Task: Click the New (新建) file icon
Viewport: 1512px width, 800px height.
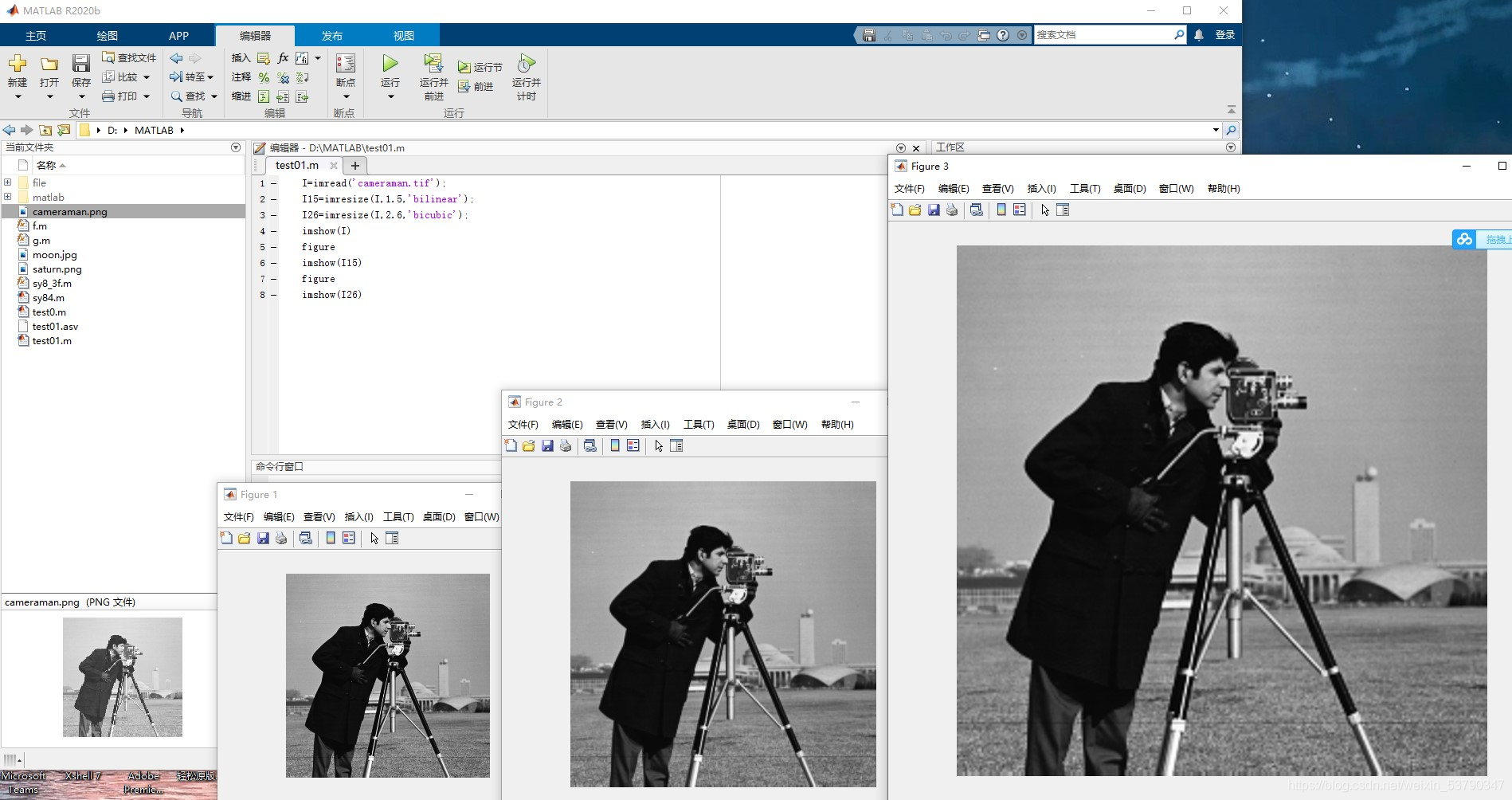Action: point(18,64)
